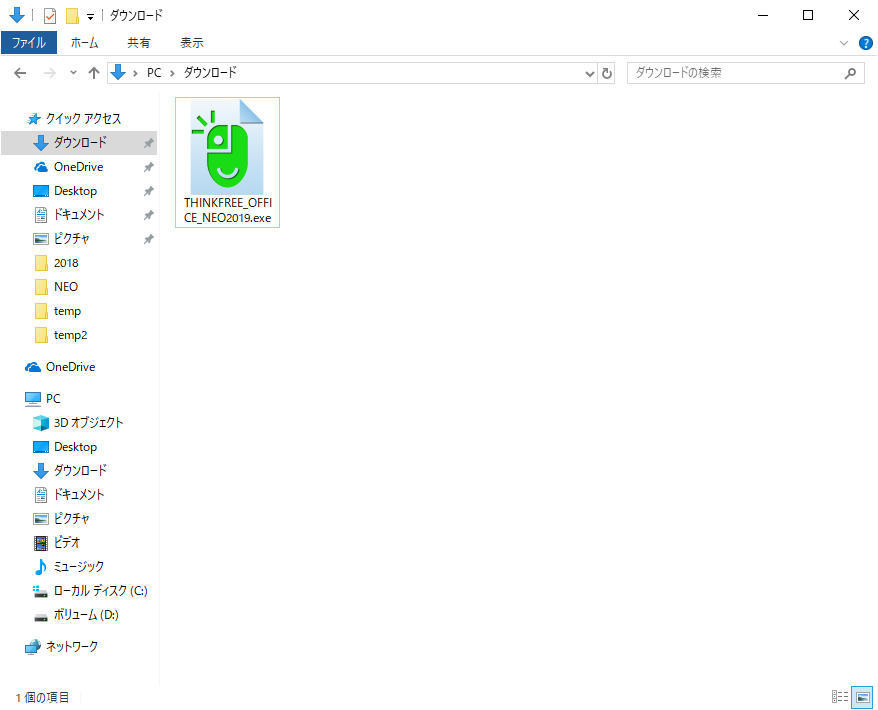This screenshot has height=710, width=878.
Task: Click the Properties icon in title bar
Action: [50, 16]
